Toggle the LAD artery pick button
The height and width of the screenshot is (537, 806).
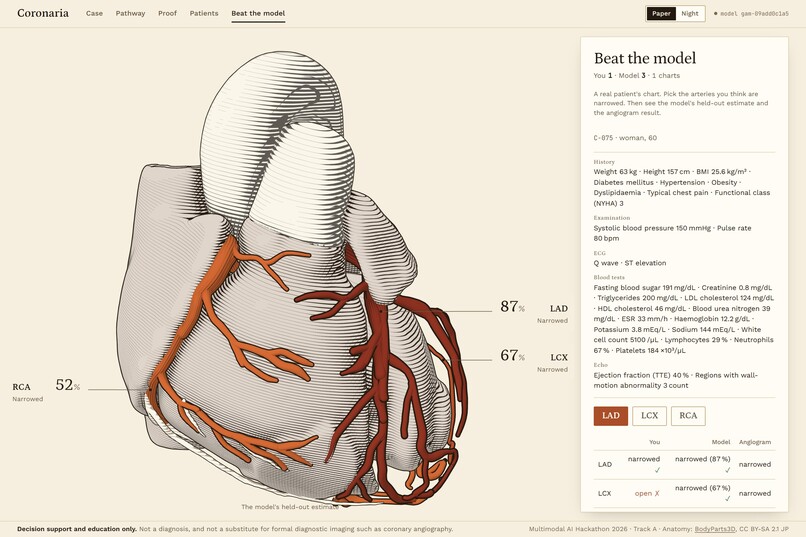(611, 416)
